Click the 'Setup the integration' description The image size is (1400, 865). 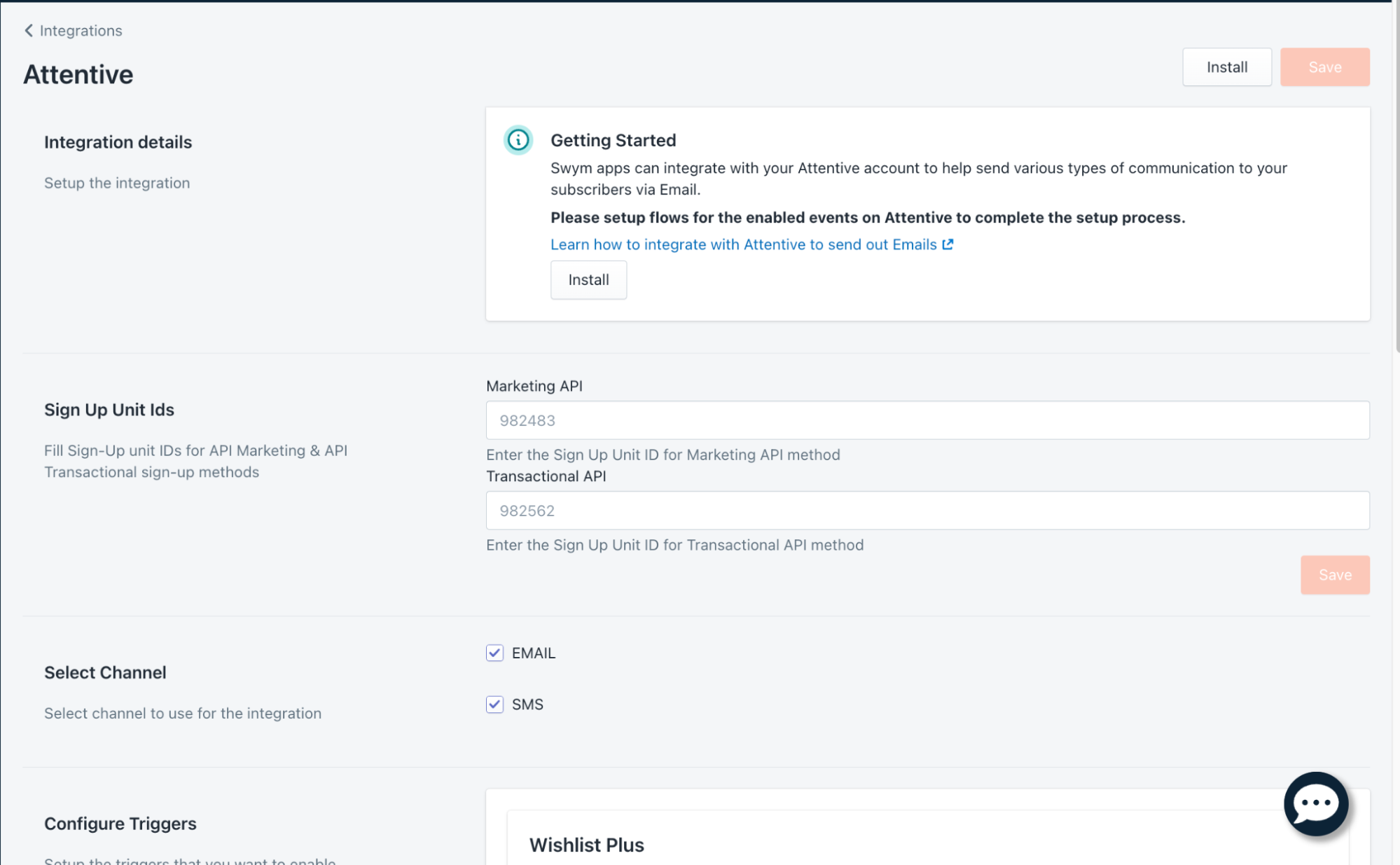[117, 183]
